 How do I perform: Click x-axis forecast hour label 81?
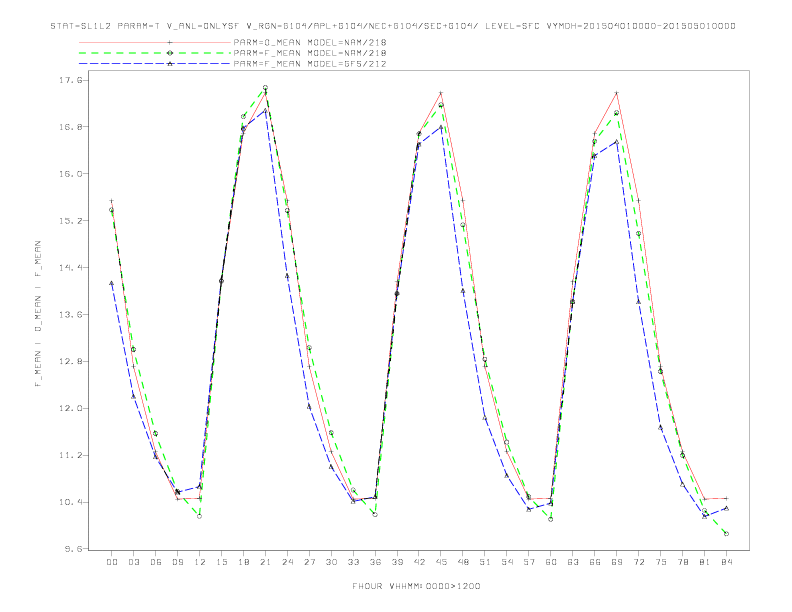pyautogui.click(x=705, y=562)
